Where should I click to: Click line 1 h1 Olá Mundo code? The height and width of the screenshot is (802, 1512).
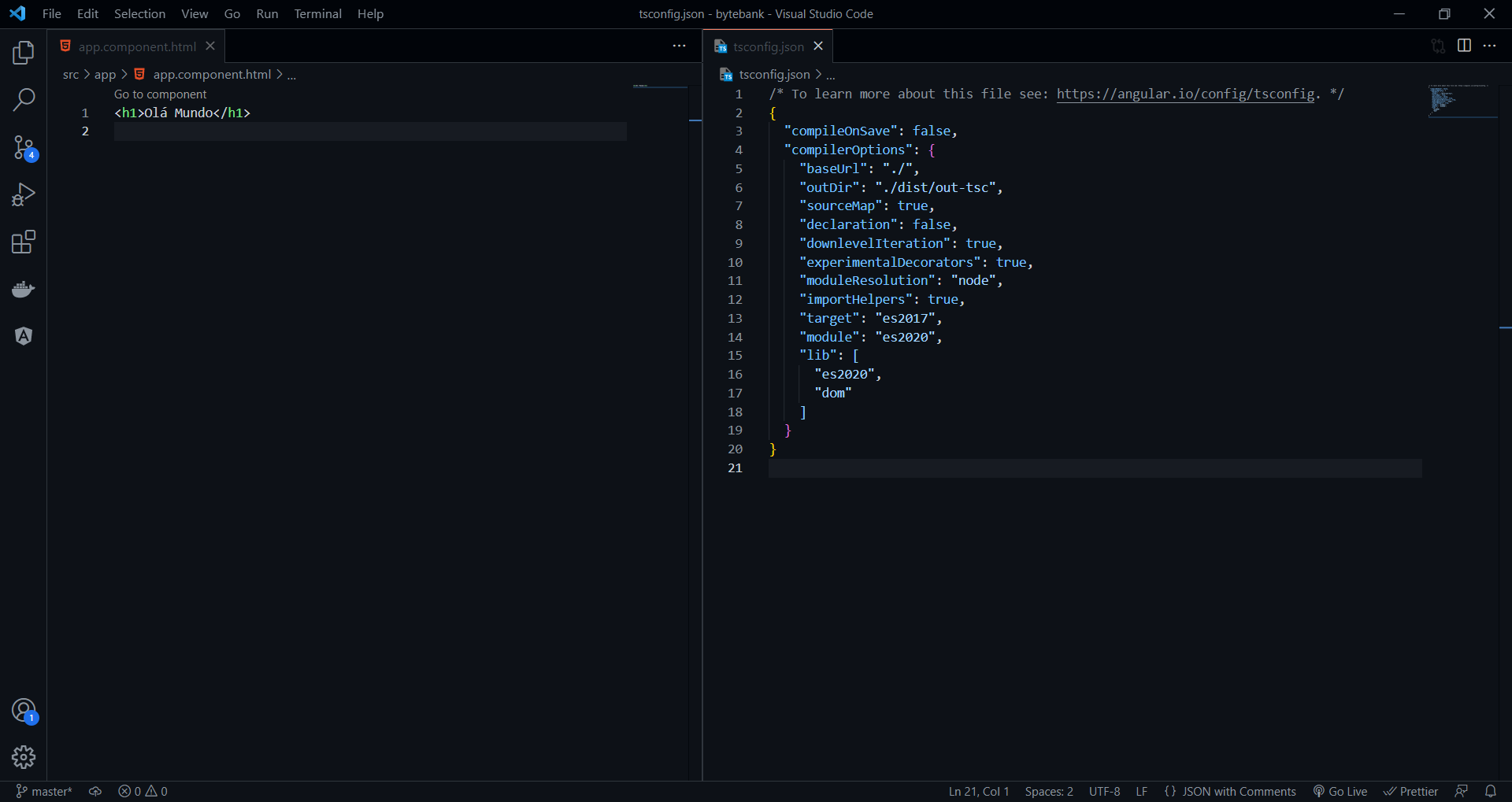pyautogui.click(x=182, y=113)
